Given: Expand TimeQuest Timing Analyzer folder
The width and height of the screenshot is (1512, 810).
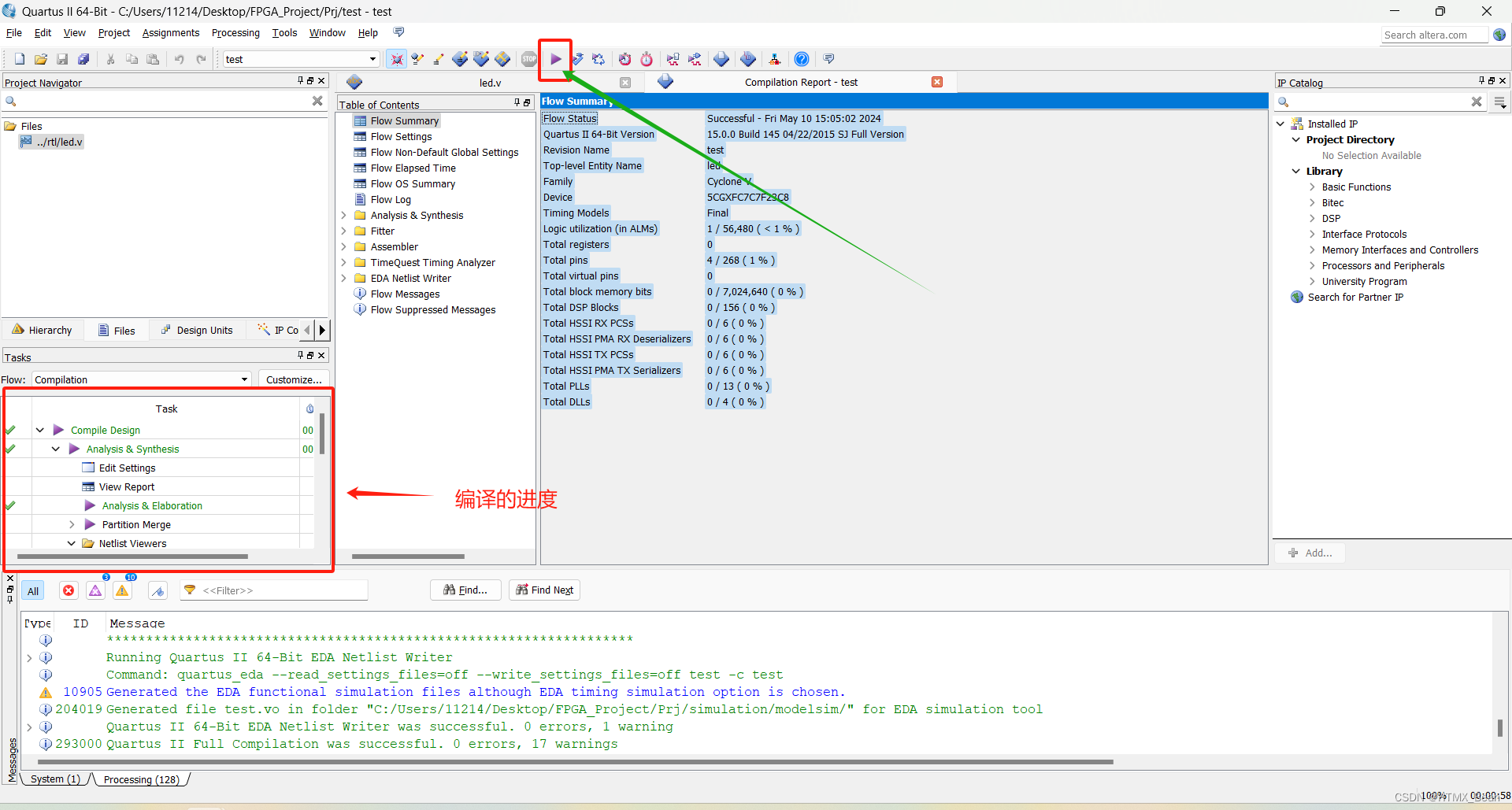Looking at the screenshot, I should pyautogui.click(x=344, y=262).
